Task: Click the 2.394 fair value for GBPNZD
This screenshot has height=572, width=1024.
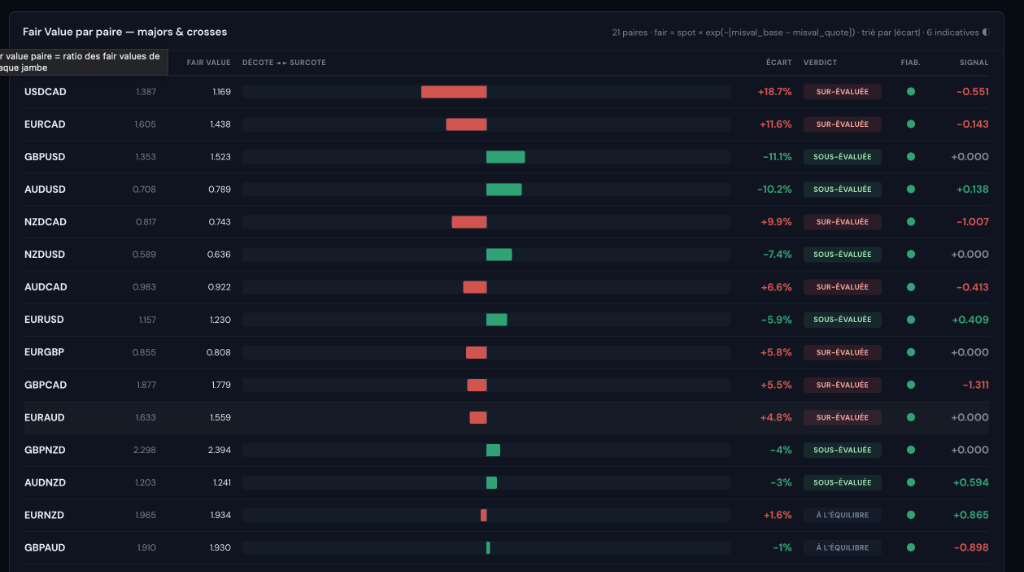Action: coord(219,450)
